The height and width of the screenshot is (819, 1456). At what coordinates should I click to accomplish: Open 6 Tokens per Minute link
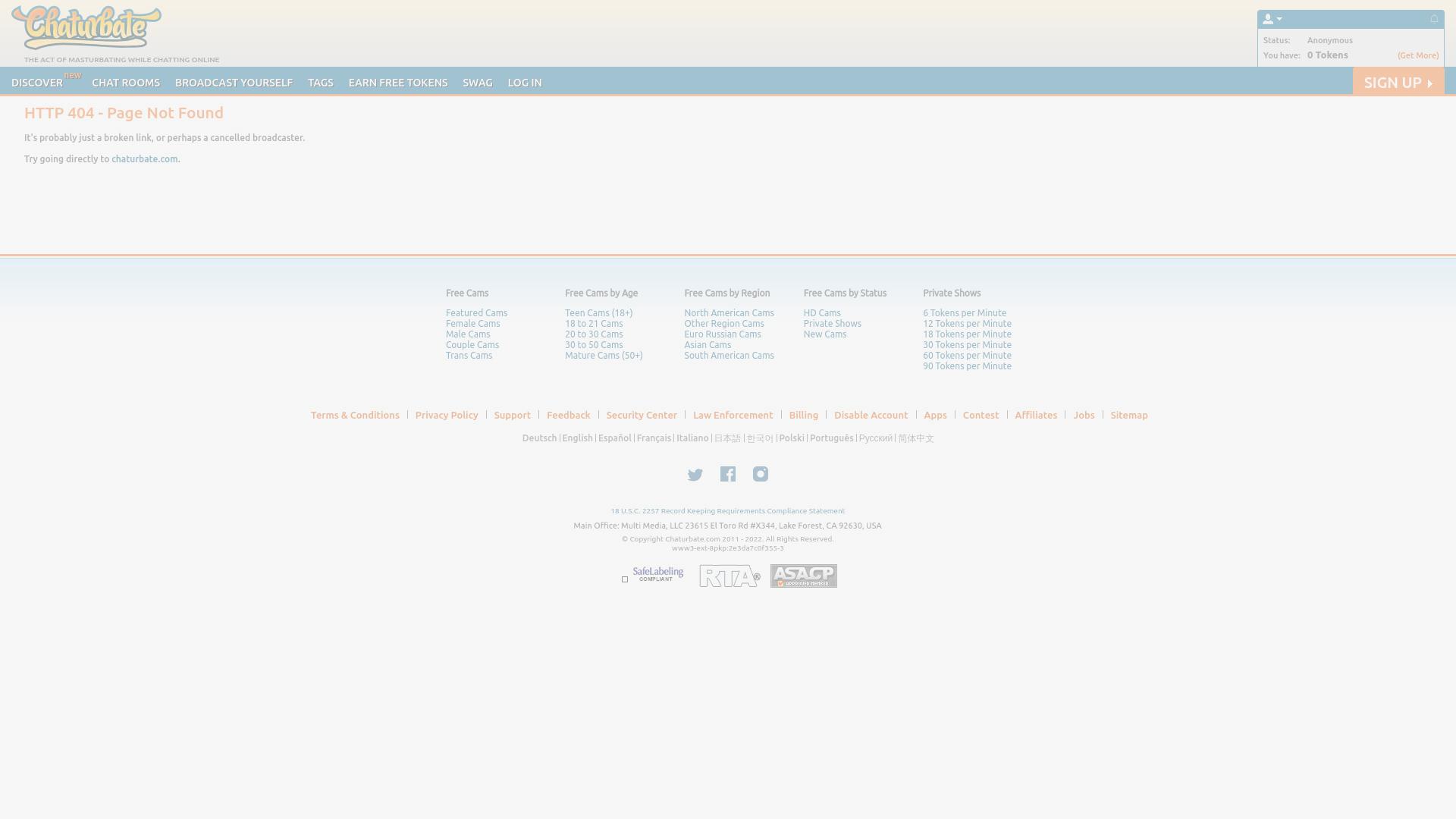pos(965,313)
